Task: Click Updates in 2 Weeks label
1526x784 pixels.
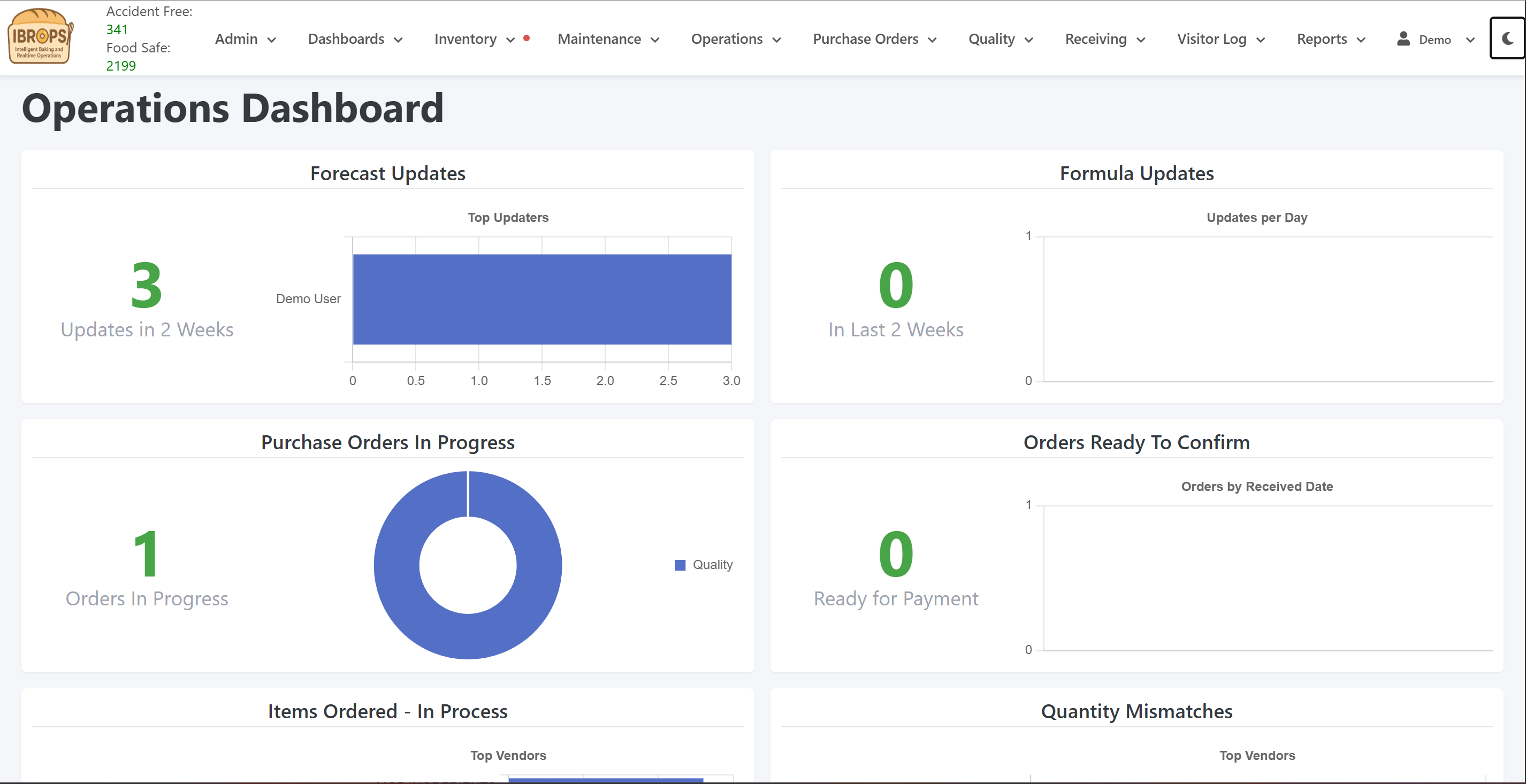Action: click(x=147, y=329)
